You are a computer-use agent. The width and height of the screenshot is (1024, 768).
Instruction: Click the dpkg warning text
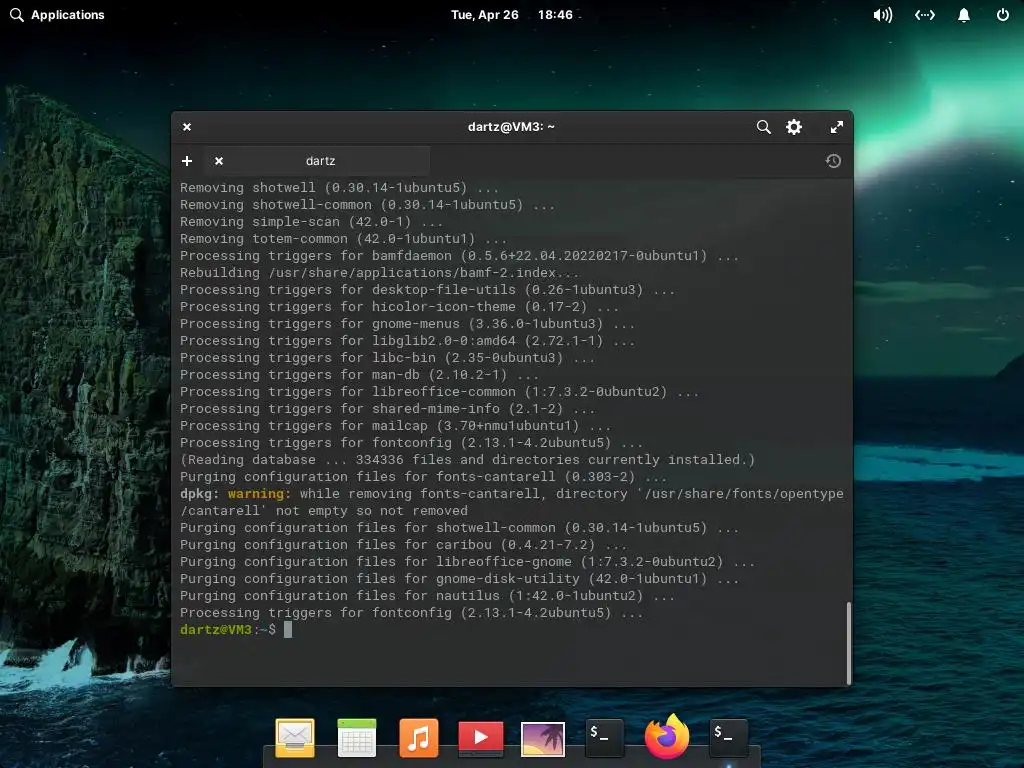[511, 502]
